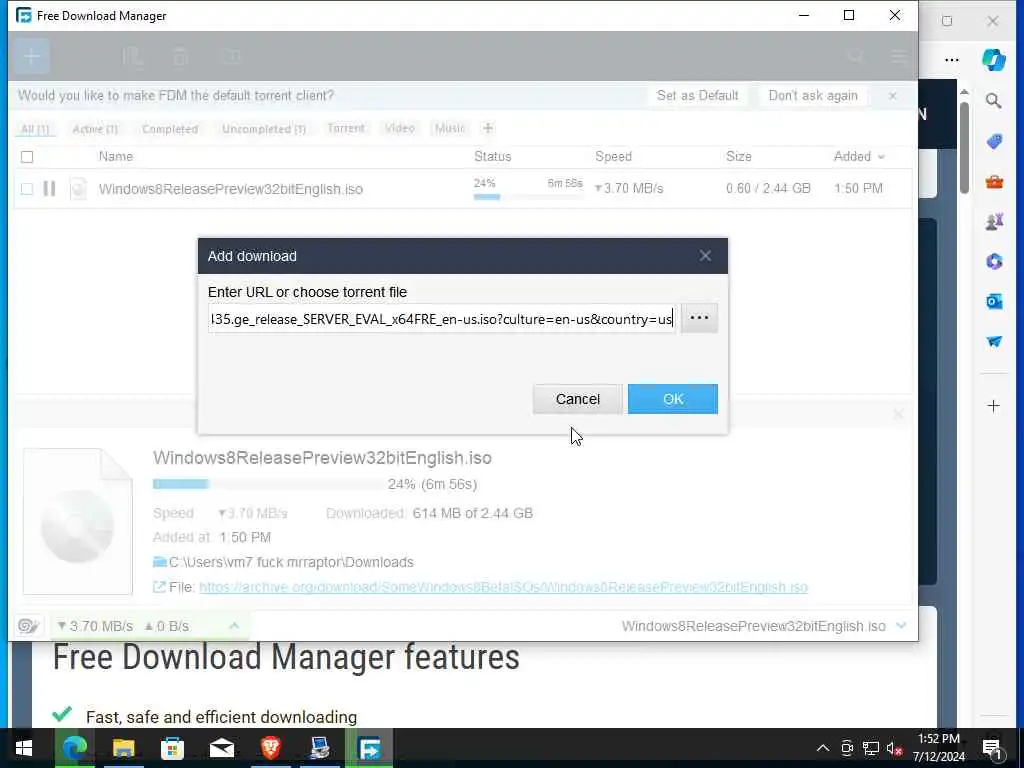Image resolution: width=1024 pixels, height=768 pixels.
Task: Click Don't ask again button
Action: (x=813, y=96)
